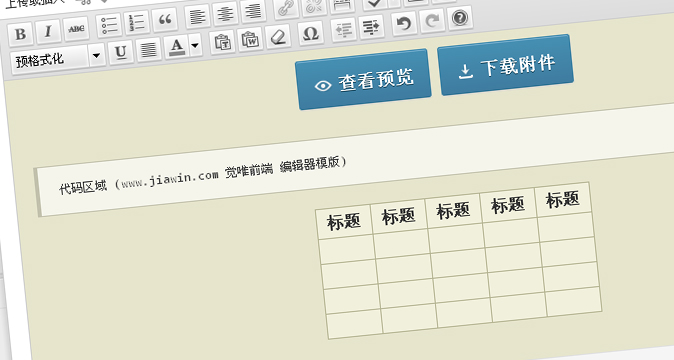
Task: Open the 预格式化 format dropdown
Action: click(x=58, y=59)
